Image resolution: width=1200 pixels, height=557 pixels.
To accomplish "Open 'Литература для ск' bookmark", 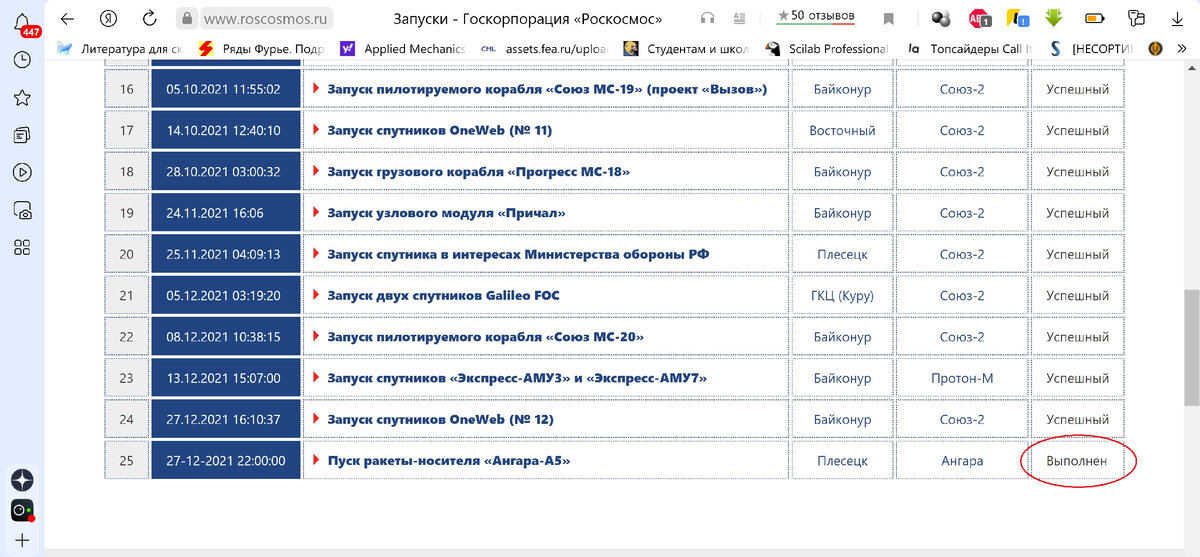I will (119, 48).
